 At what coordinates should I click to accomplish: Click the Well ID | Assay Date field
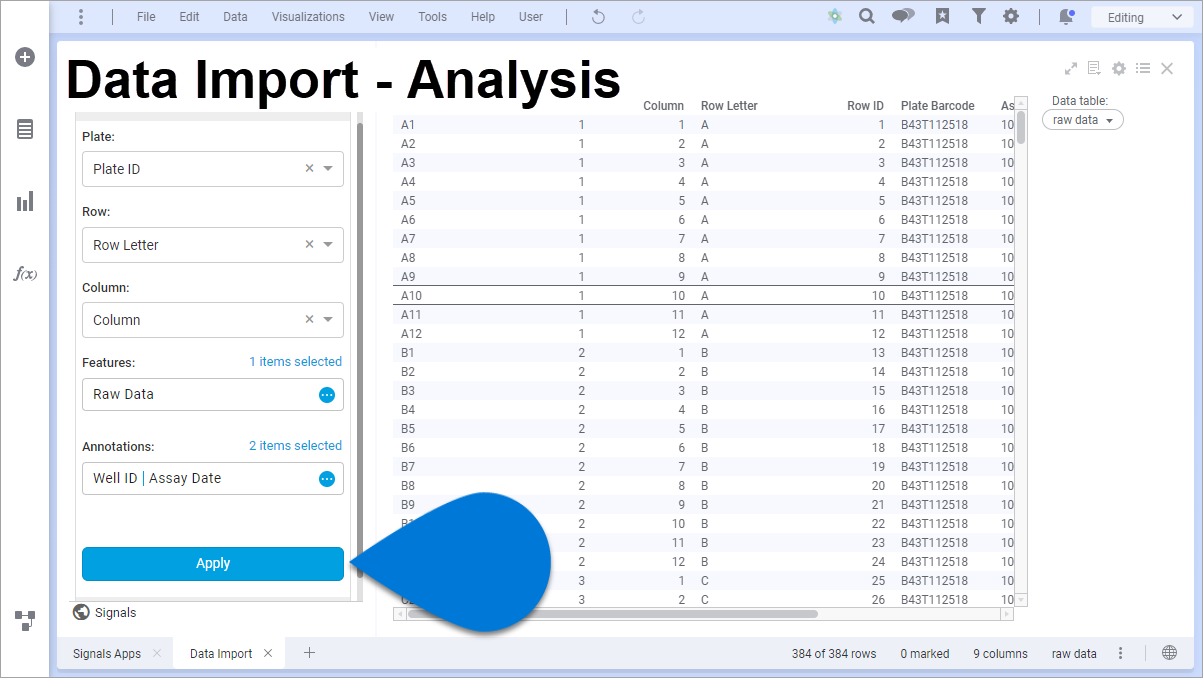point(213,479)
